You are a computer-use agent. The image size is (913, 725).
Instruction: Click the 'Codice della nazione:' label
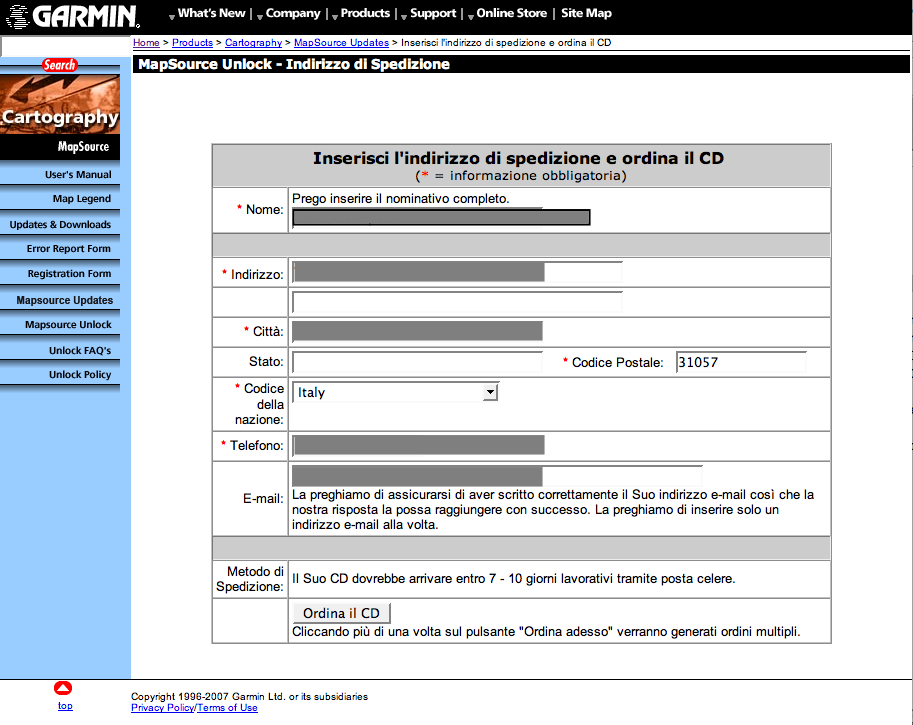point(259,404)
